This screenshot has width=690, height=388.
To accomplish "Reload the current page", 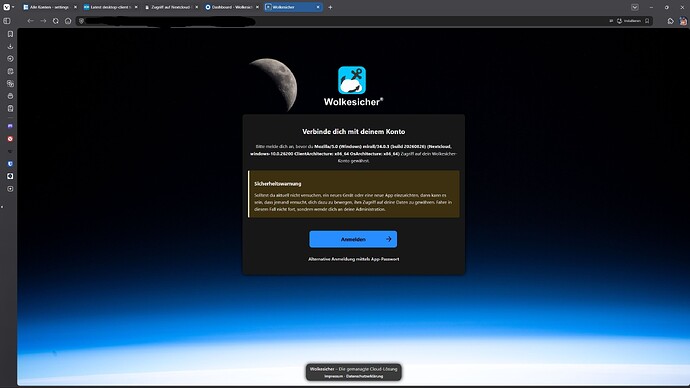I will point(55,21).
